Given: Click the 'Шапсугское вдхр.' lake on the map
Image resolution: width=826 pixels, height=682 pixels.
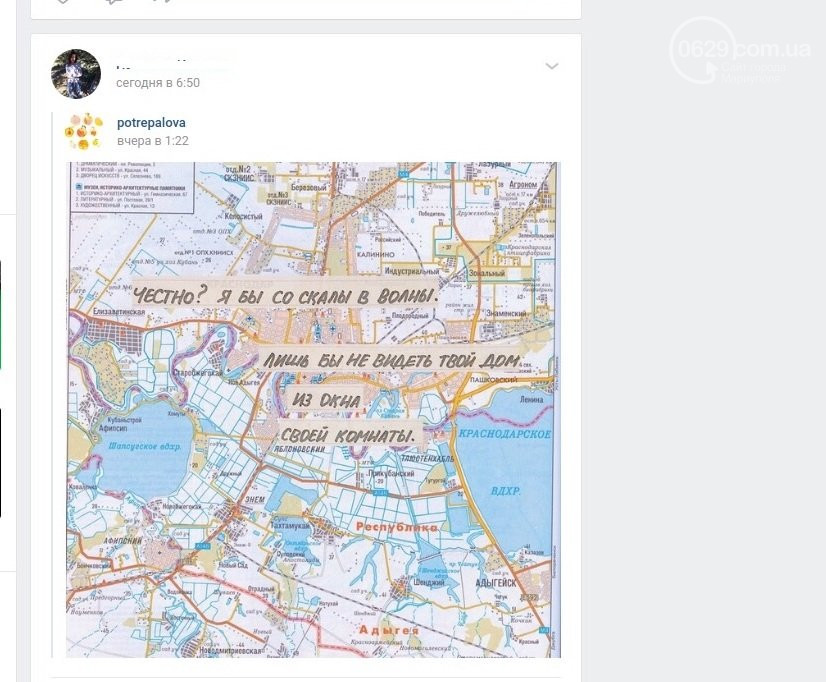Looking at the screenshot, I should pyautogui.click(x=145, y=446).
